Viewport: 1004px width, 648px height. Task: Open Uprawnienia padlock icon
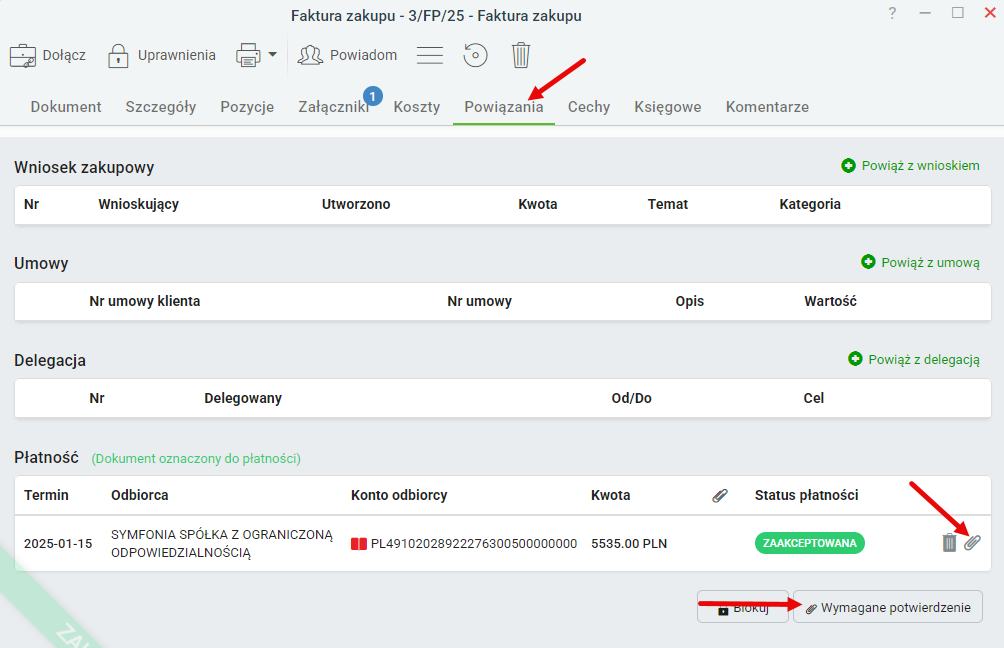(x=118, y=56)
